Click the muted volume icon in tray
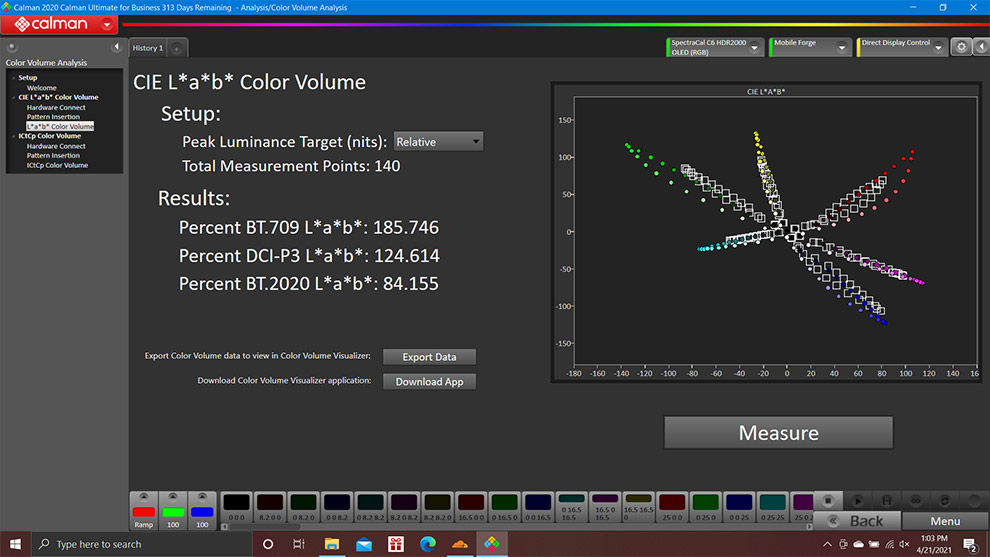This screenshot has width=990, height=557. pos(905,544)
